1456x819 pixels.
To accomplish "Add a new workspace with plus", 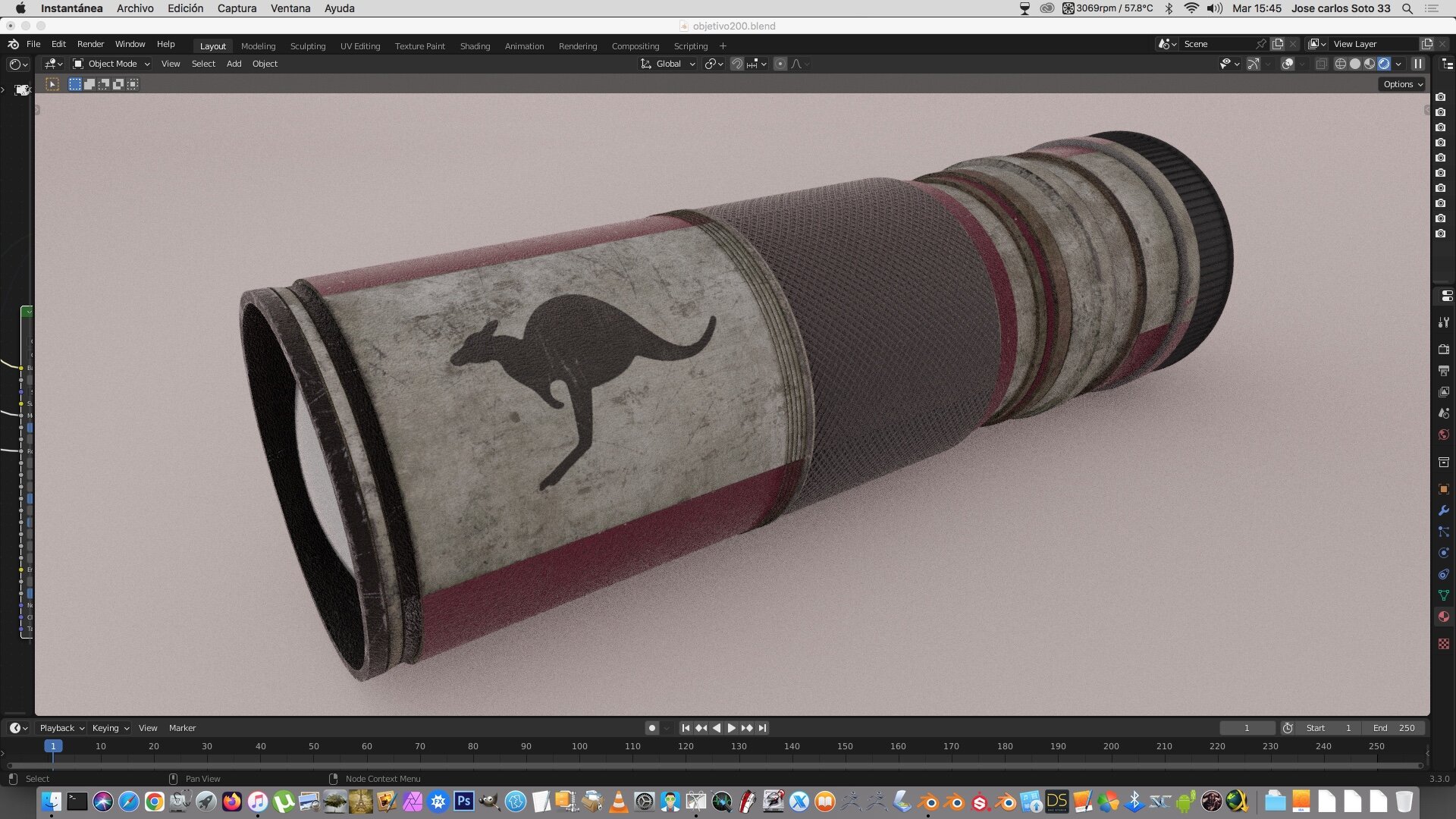I will (x=723, y=46).
